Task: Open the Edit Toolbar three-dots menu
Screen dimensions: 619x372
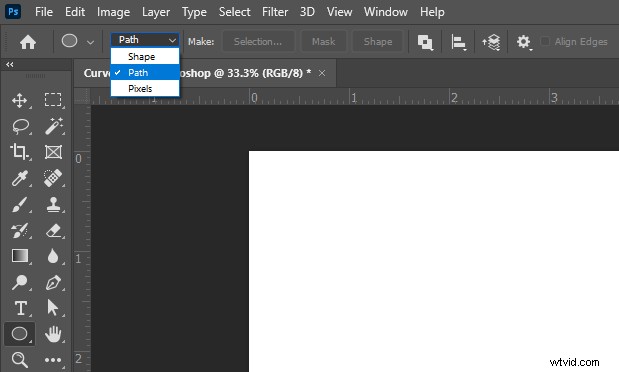Action: (53, 360)
